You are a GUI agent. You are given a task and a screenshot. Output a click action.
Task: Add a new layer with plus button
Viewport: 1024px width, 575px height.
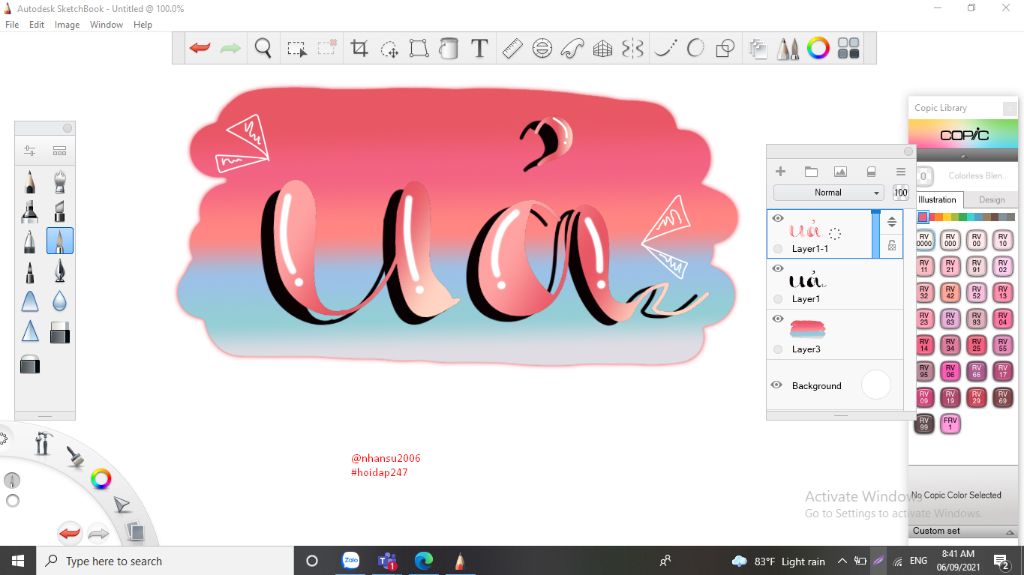pos(780,171)
